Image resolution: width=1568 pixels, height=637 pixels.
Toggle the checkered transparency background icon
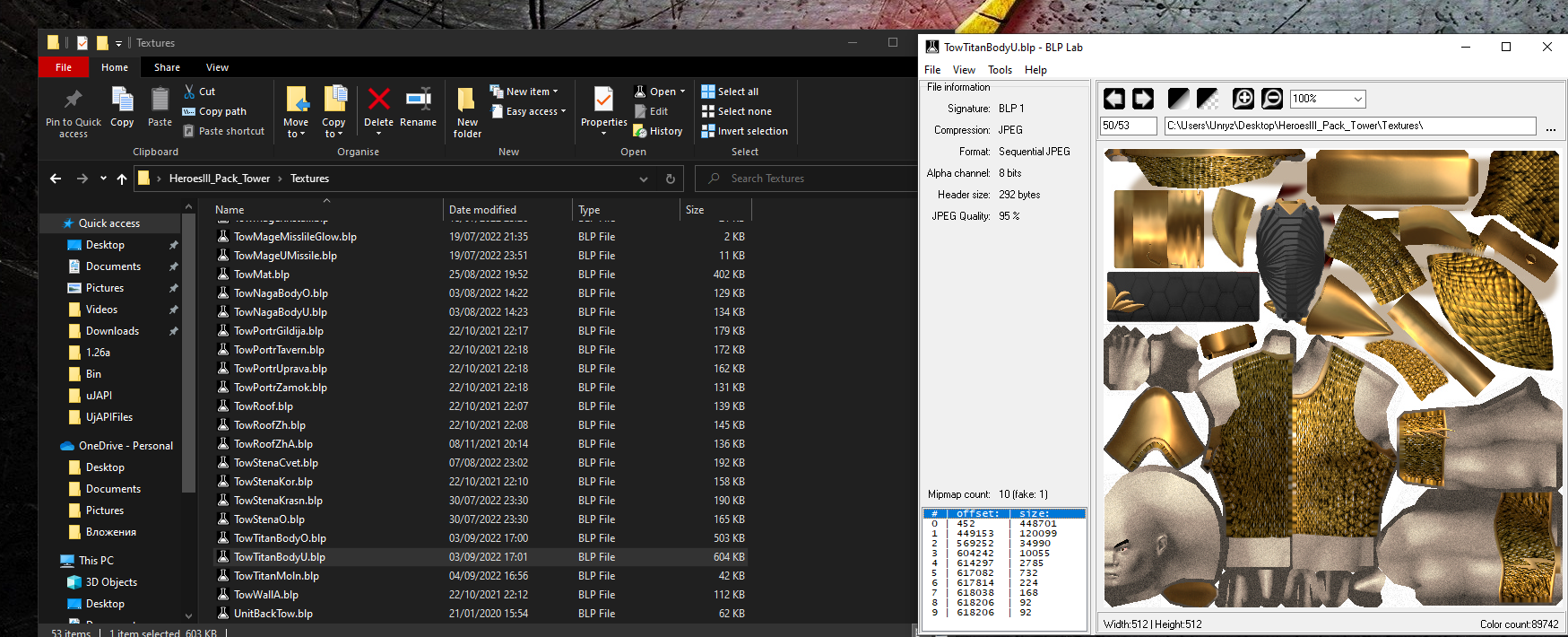coord(1208,99)
